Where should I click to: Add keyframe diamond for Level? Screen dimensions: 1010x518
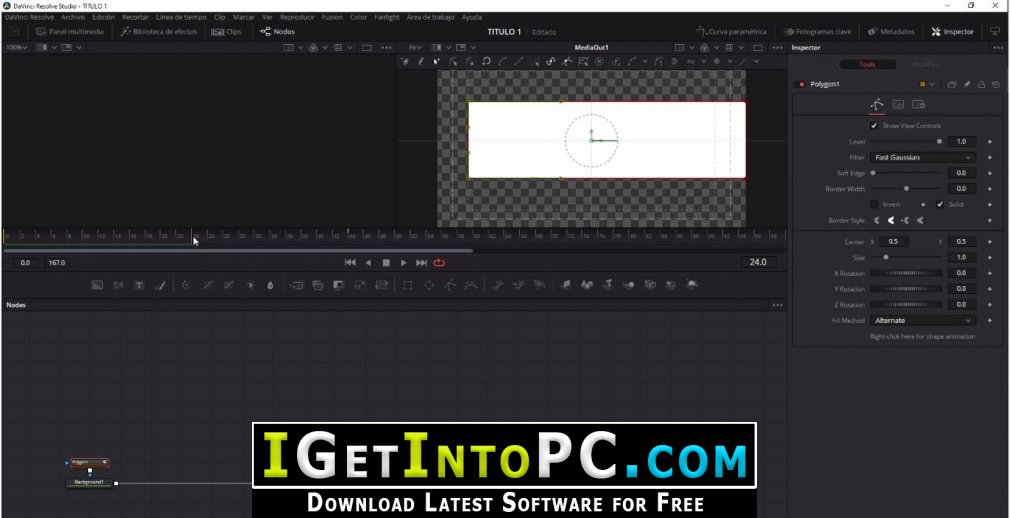pyautogui.click(x=990, y=141)
